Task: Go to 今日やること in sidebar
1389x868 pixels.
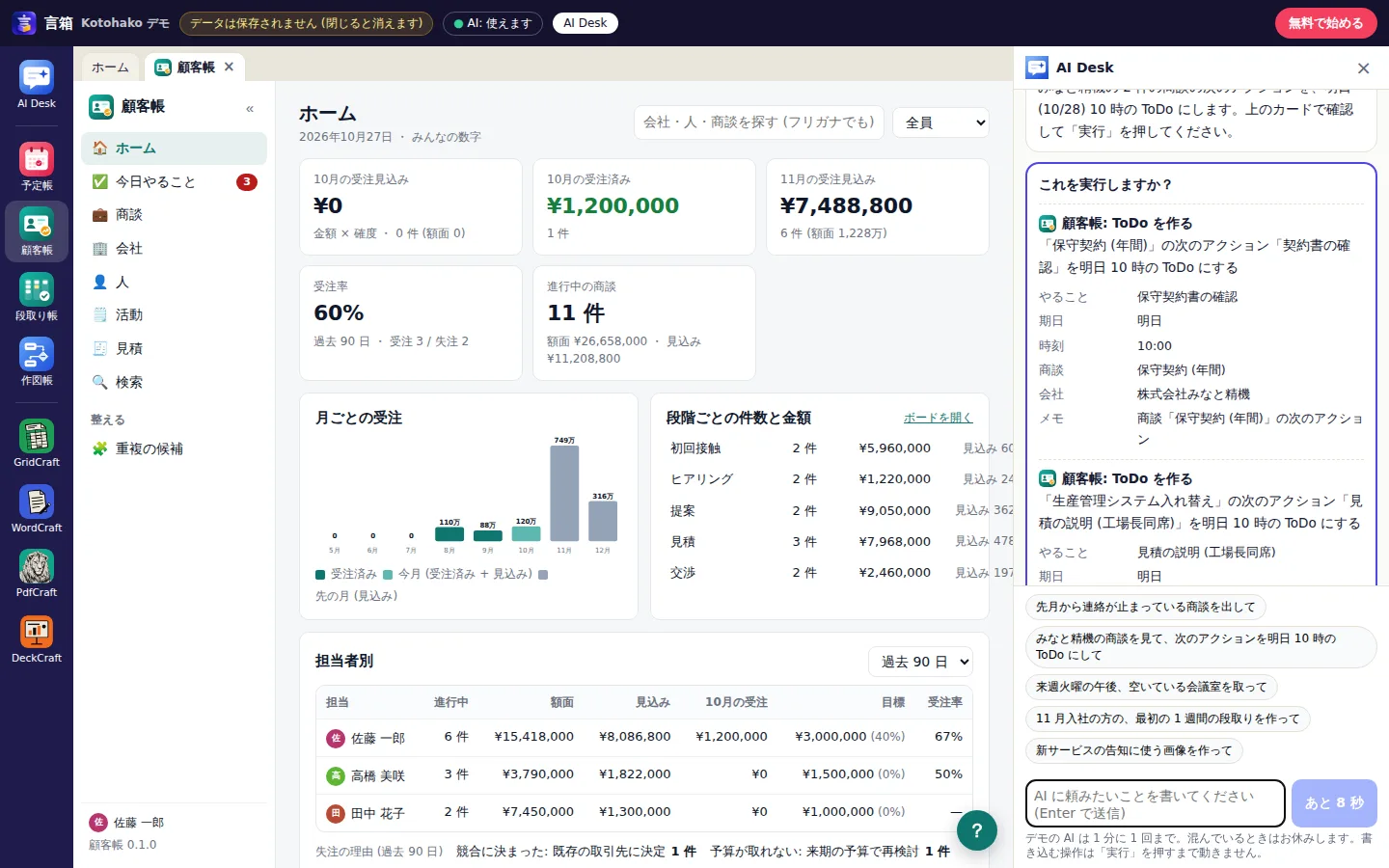Action: click(175, 181)
